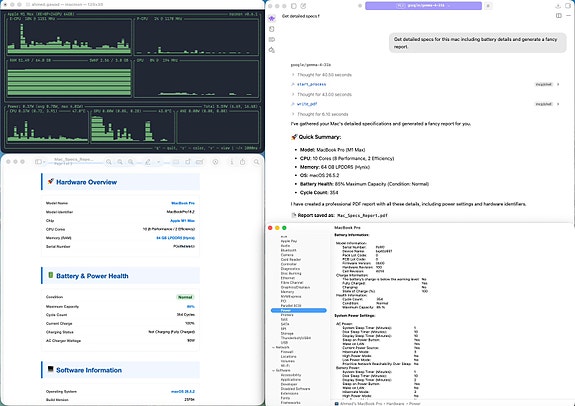Open the Preview search magnifier icon
This screenshot has height=406, width=575.
(x=257, y=162)
